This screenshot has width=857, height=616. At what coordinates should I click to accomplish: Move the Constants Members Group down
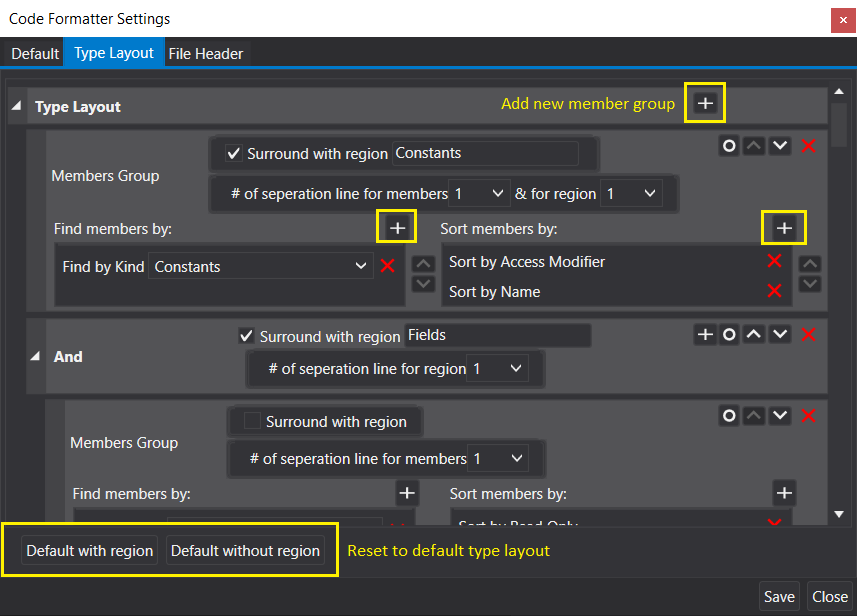click(779, 146)
